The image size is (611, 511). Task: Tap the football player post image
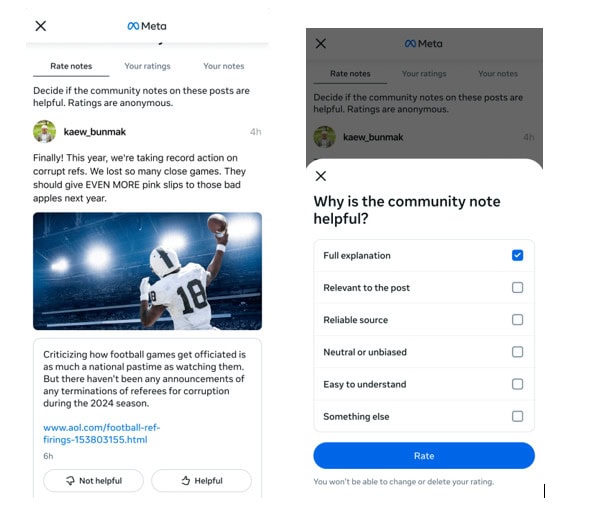[147, 271]
